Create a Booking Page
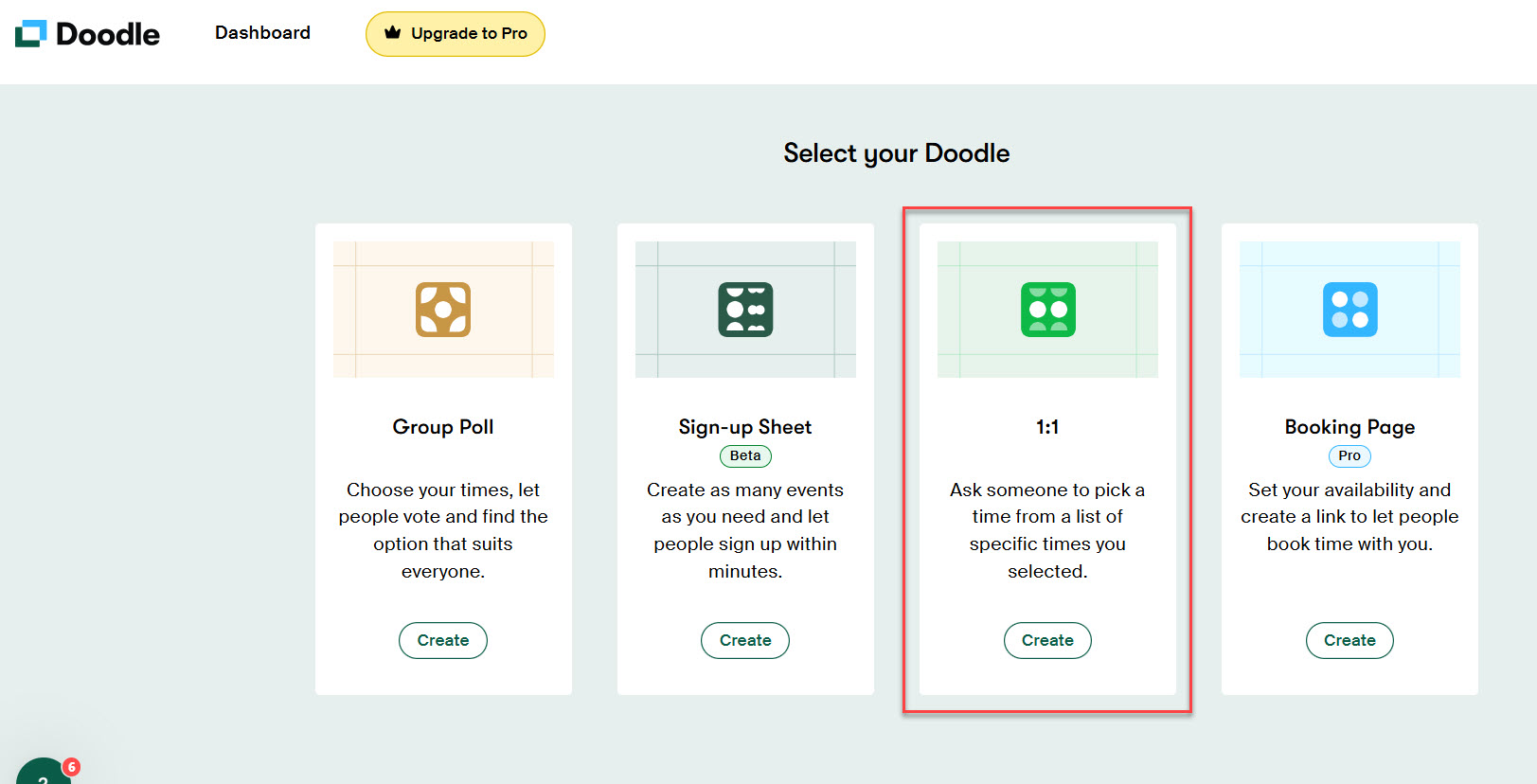This screenshot has height=784, width=1537. click(x=1349, y=640)
